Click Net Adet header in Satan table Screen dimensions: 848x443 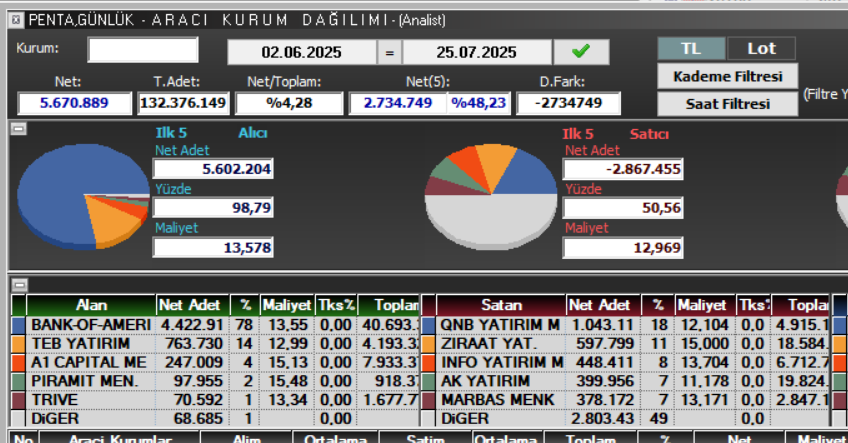(602, 305)
